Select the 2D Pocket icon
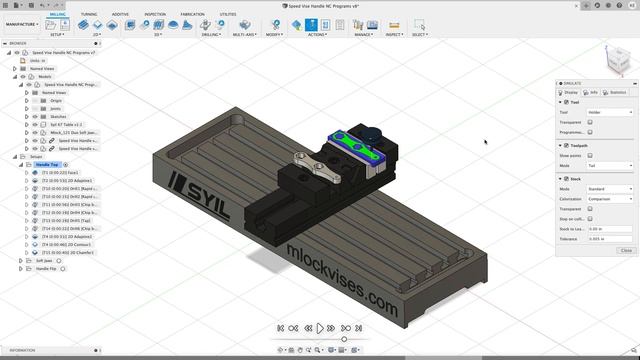This screenshot has width=640, height=360. (x=98, y=25)
